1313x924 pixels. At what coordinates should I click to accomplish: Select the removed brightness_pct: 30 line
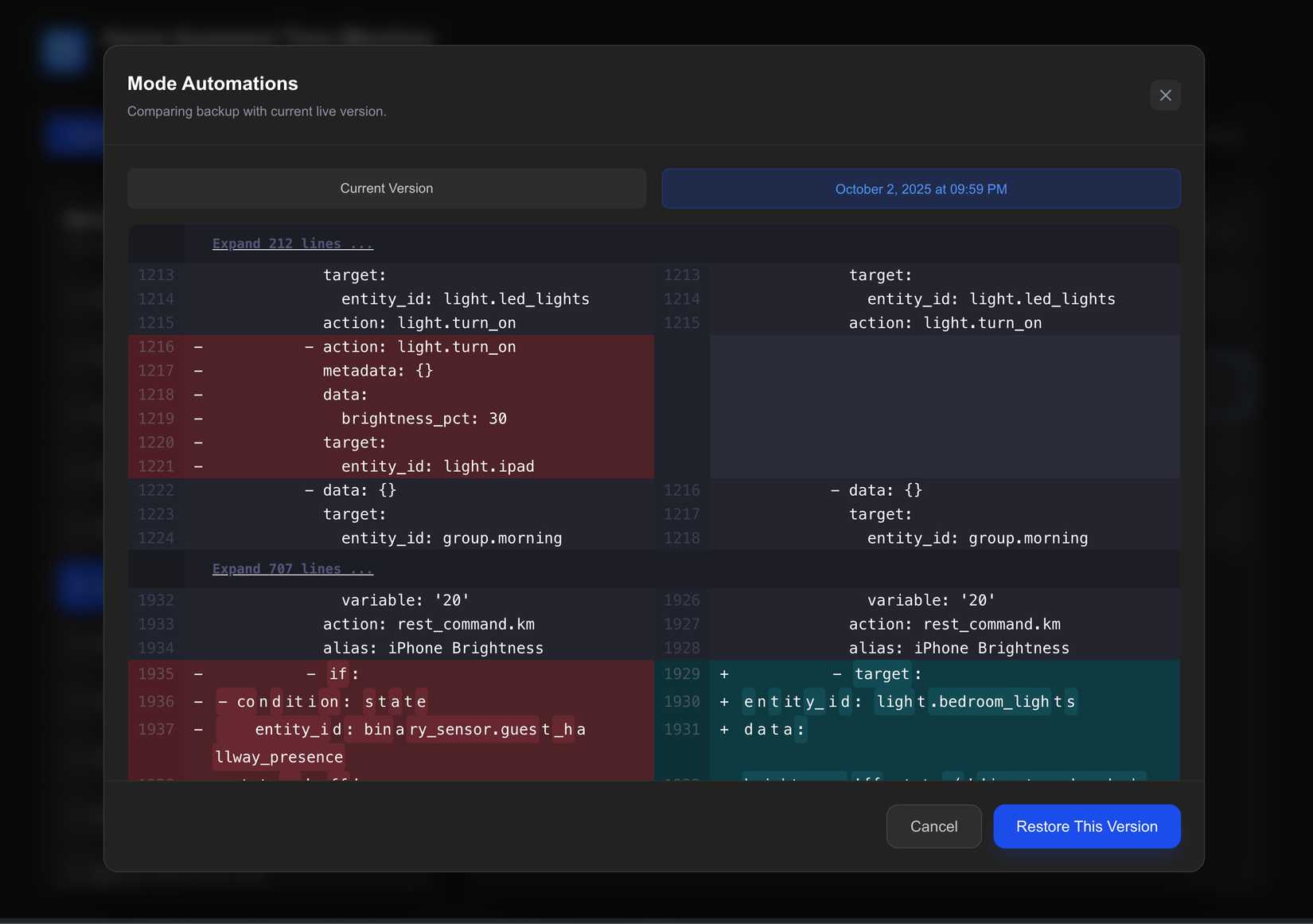coord(423,419)
